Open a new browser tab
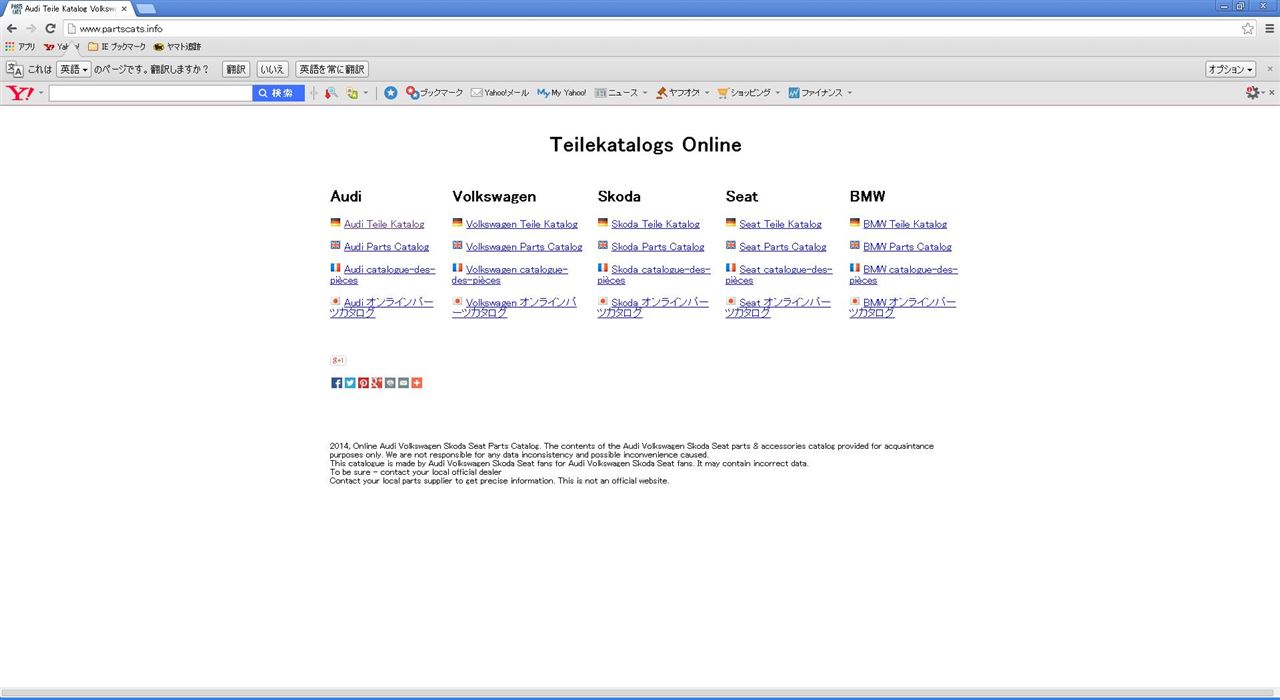 click(146, 8)
